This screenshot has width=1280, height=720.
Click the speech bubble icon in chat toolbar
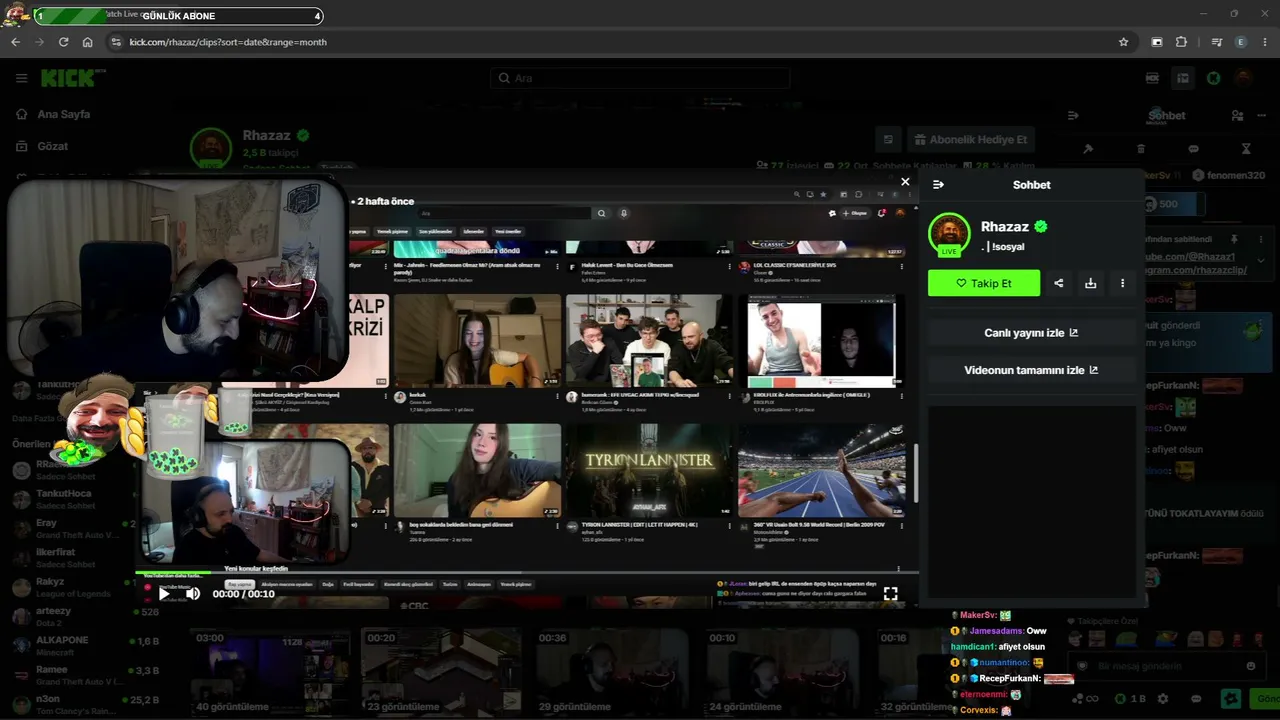point(1193,149)
